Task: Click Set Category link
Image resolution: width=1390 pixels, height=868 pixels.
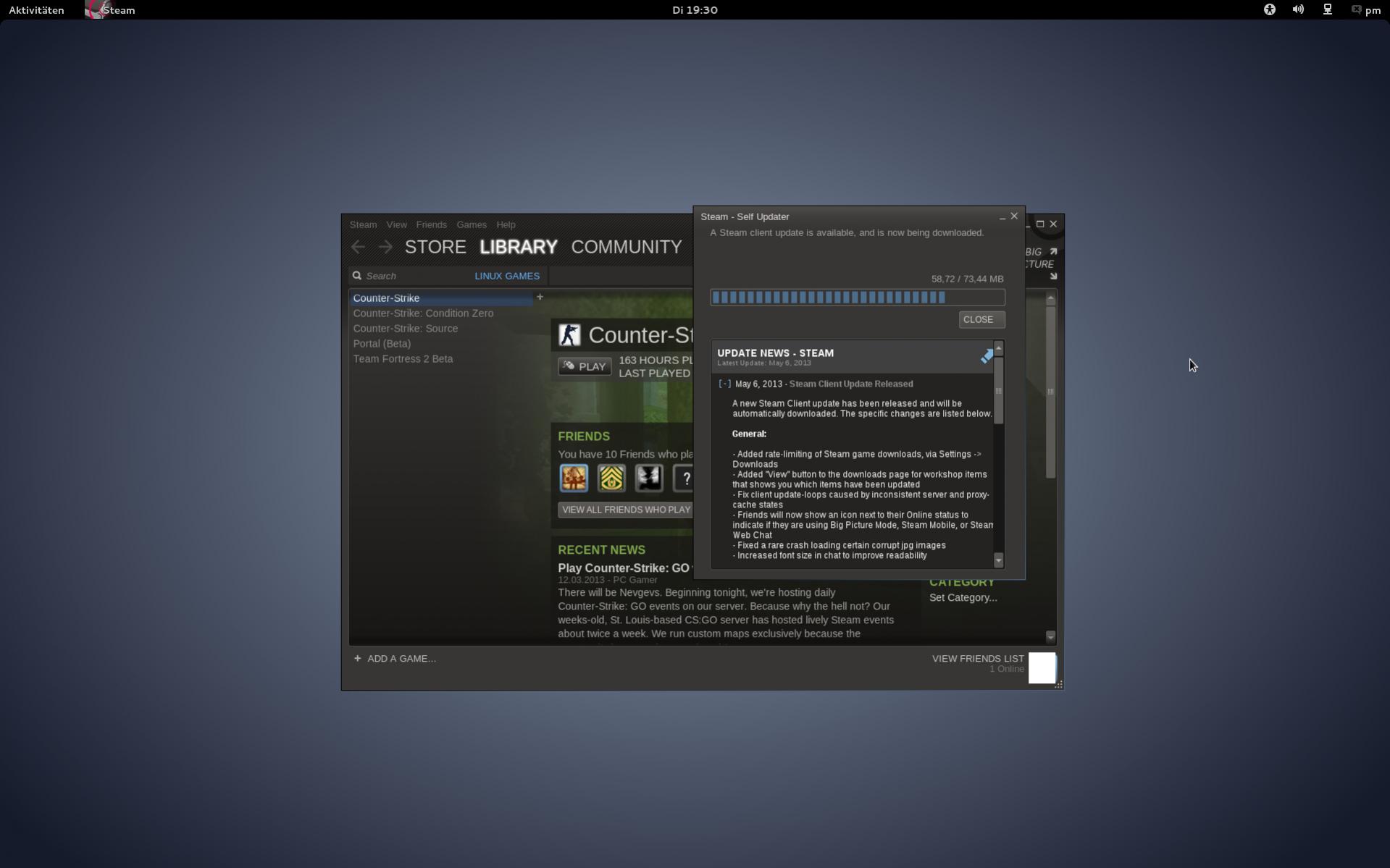Action: (x=963, y=597)
